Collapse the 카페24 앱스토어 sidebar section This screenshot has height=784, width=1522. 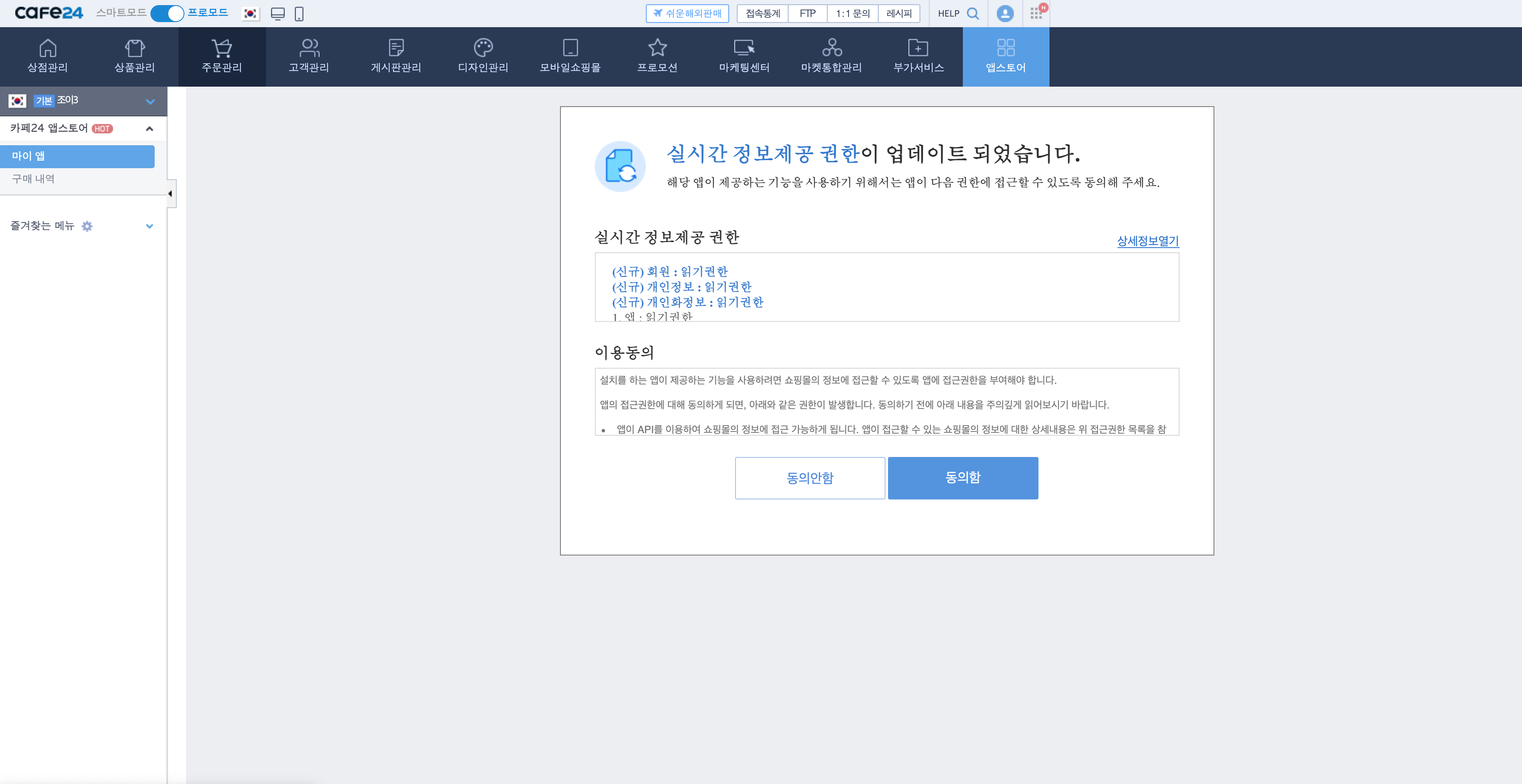pos(150,129)
